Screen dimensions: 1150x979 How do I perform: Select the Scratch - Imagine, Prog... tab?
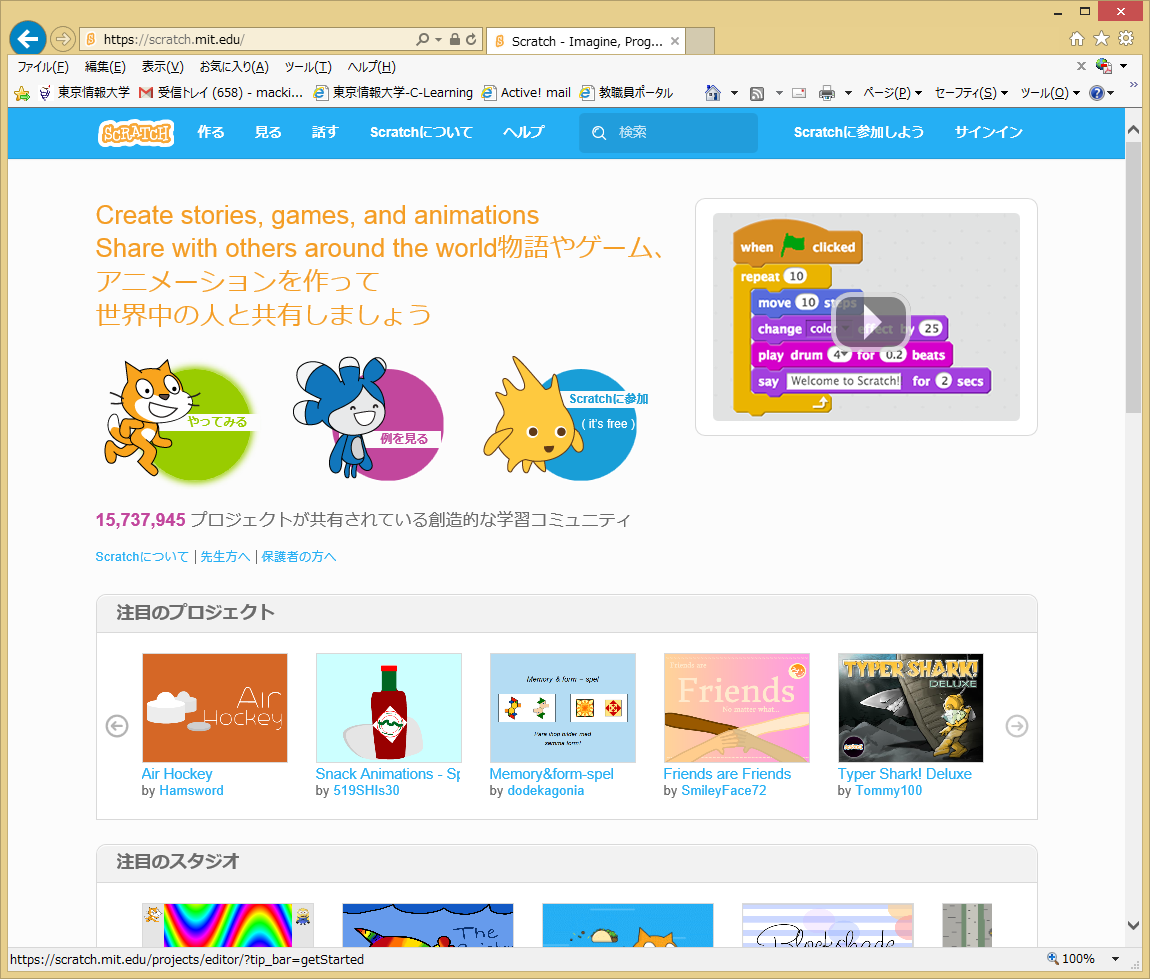pyautogui.click(x=587, y=41)
